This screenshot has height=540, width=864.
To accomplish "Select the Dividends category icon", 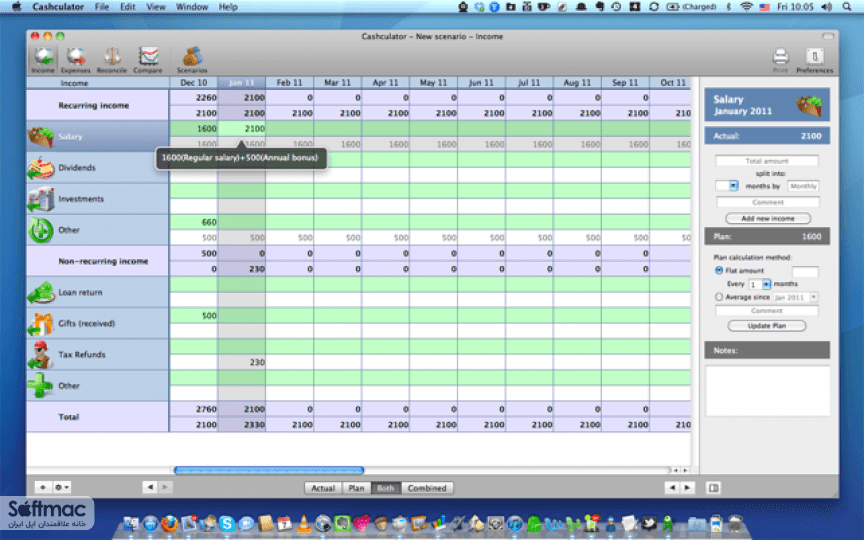I will tap(40, 168).
